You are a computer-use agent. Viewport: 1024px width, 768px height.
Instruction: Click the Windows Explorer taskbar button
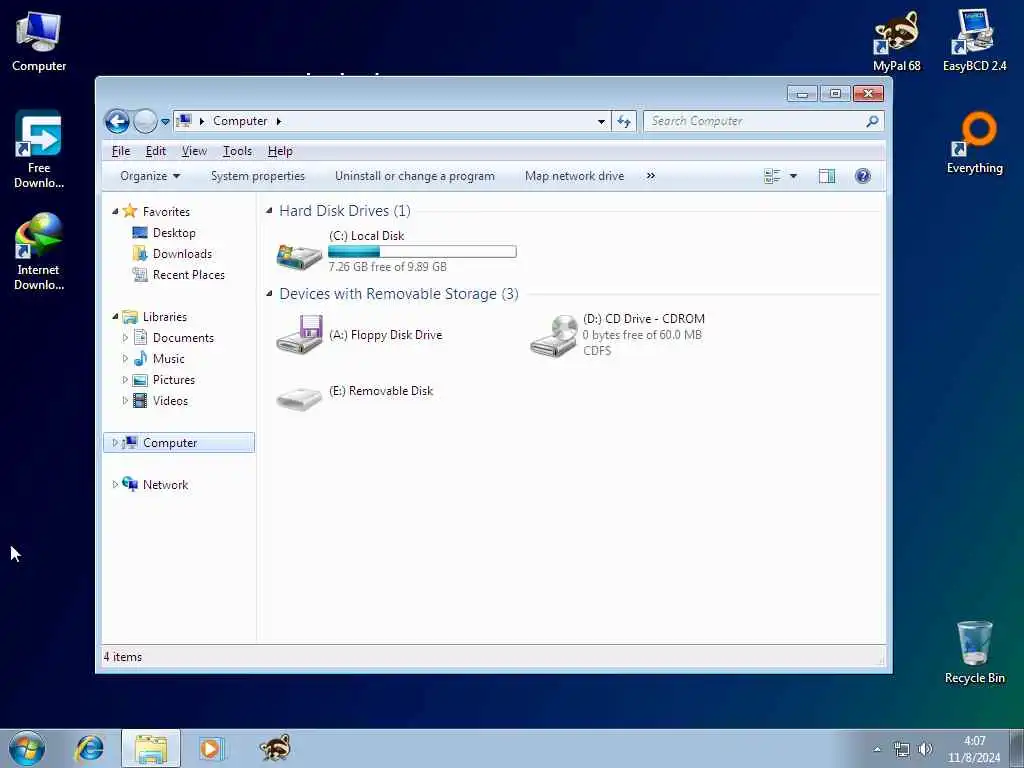(151, 748)
